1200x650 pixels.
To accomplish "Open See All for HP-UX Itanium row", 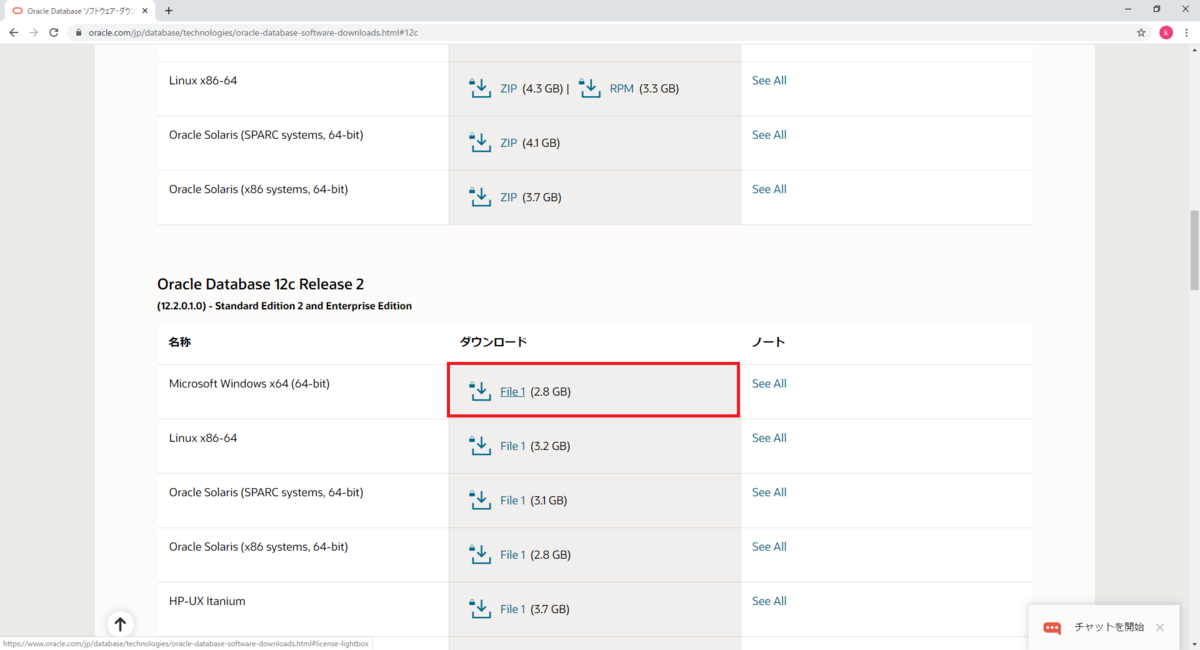I will tap(769, 601).
